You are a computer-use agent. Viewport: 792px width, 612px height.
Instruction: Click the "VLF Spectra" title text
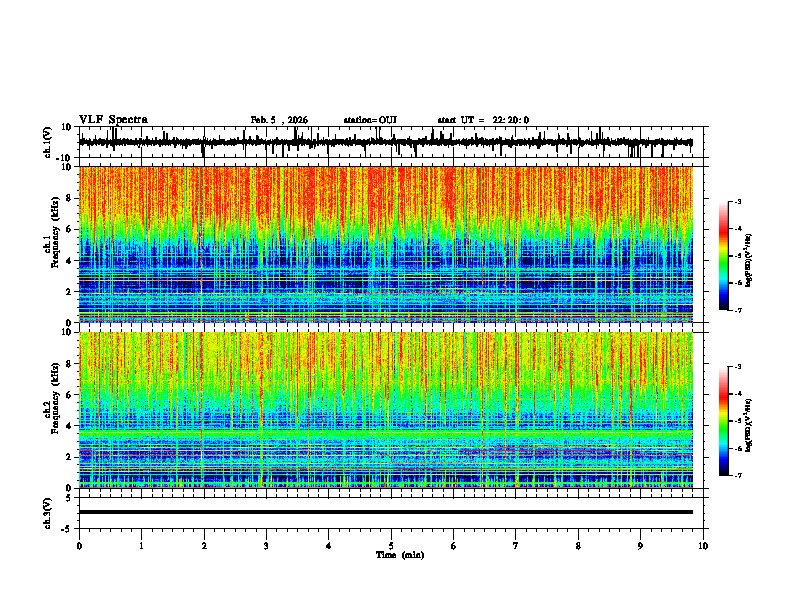[113, 120]
